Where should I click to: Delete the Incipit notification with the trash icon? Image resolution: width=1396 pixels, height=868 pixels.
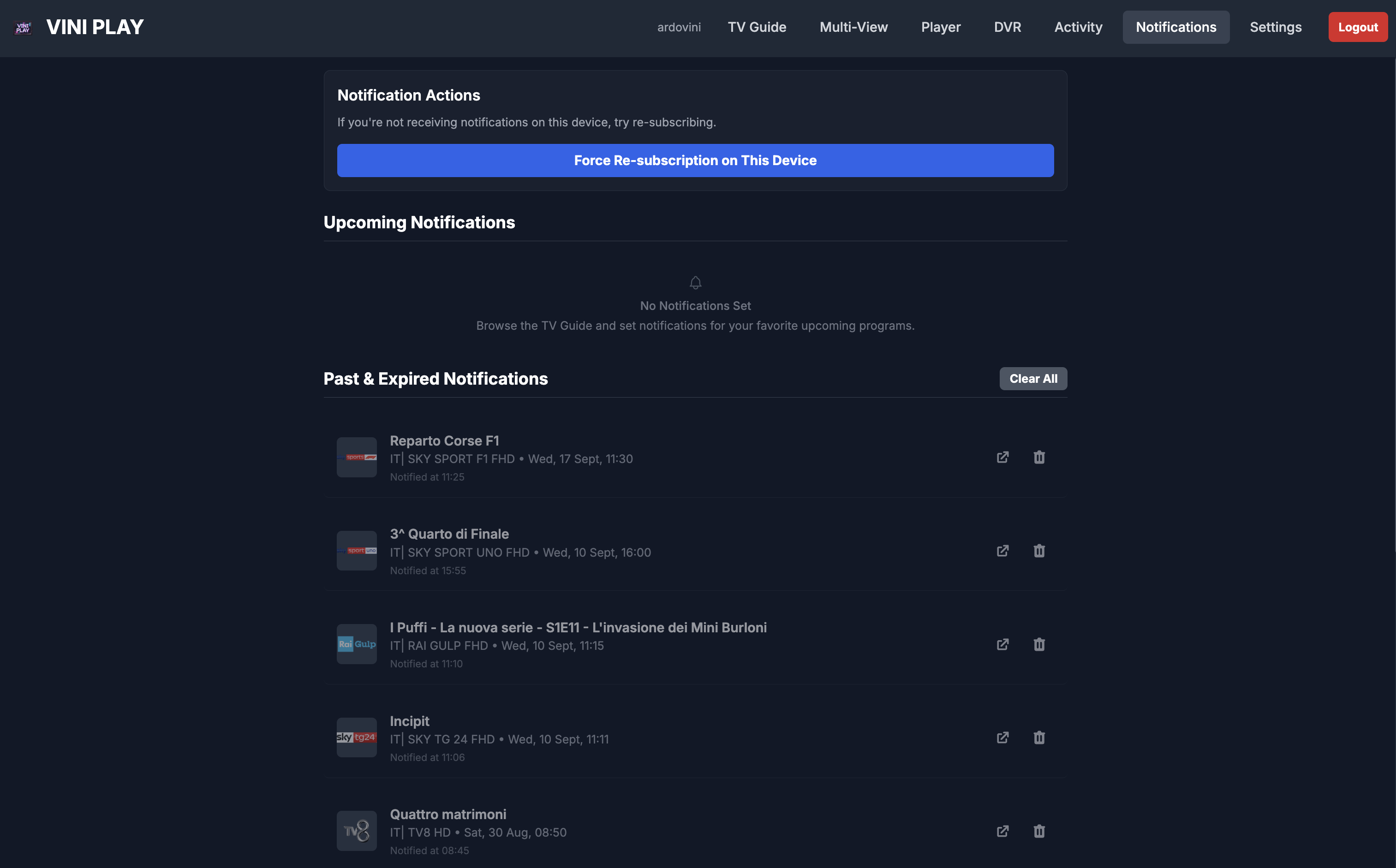[x=1039, y=737]
